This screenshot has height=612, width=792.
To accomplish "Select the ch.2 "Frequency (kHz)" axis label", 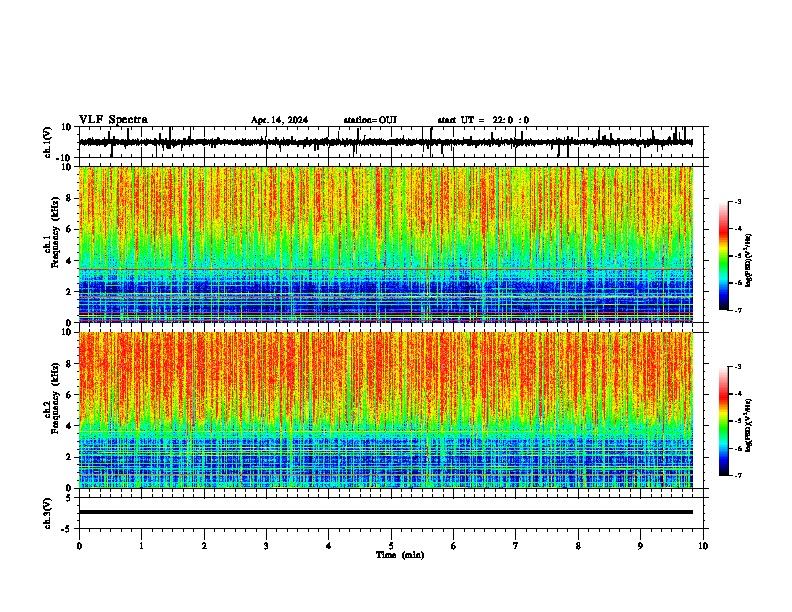I will coord(55,398).
